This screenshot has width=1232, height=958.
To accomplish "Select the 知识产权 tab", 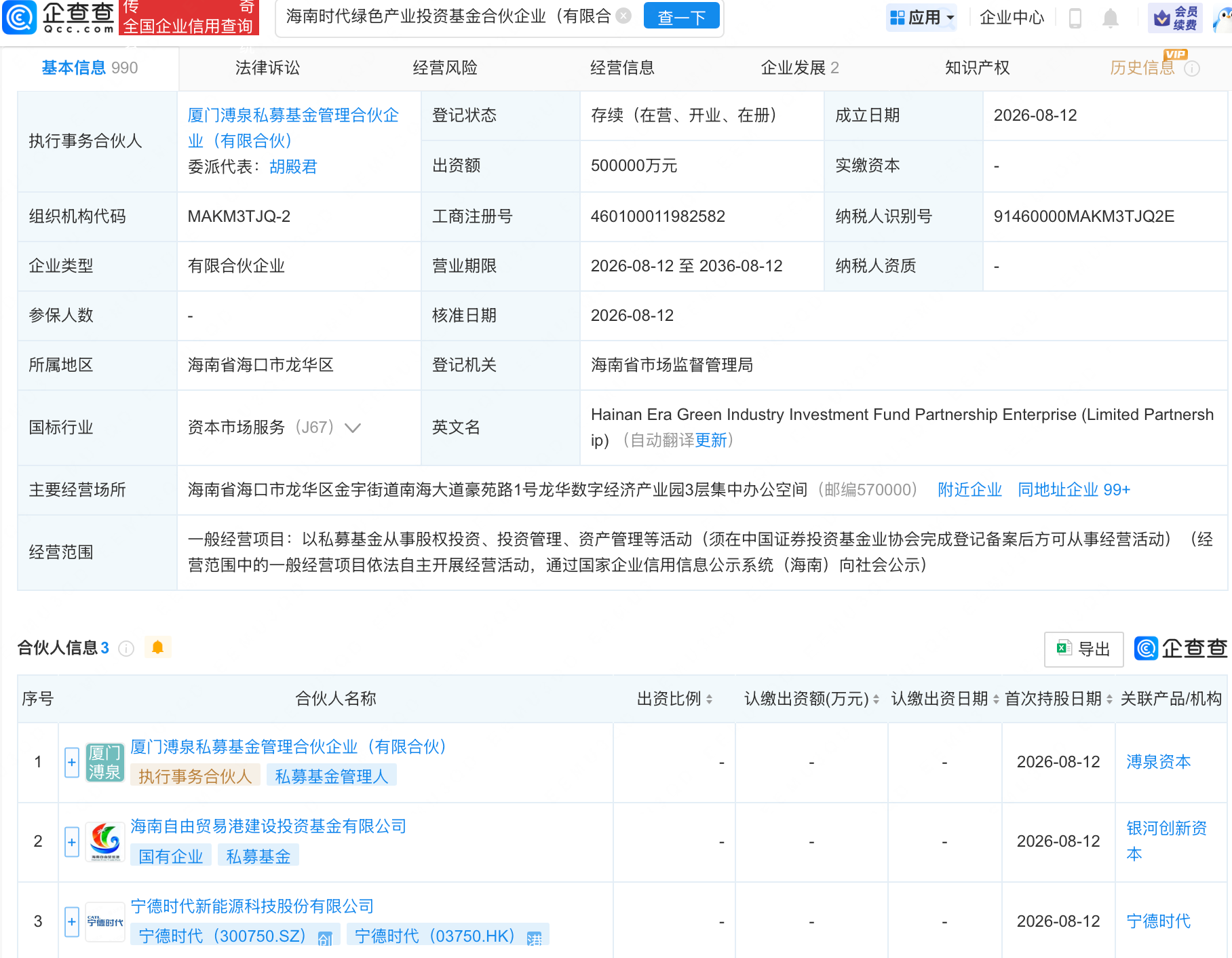I will point(978,68).
